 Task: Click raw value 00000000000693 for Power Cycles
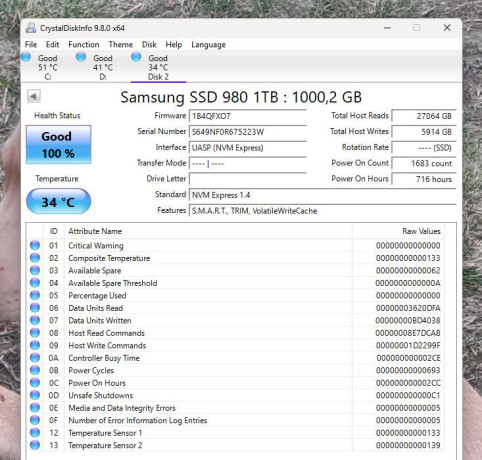click(408, 370)
